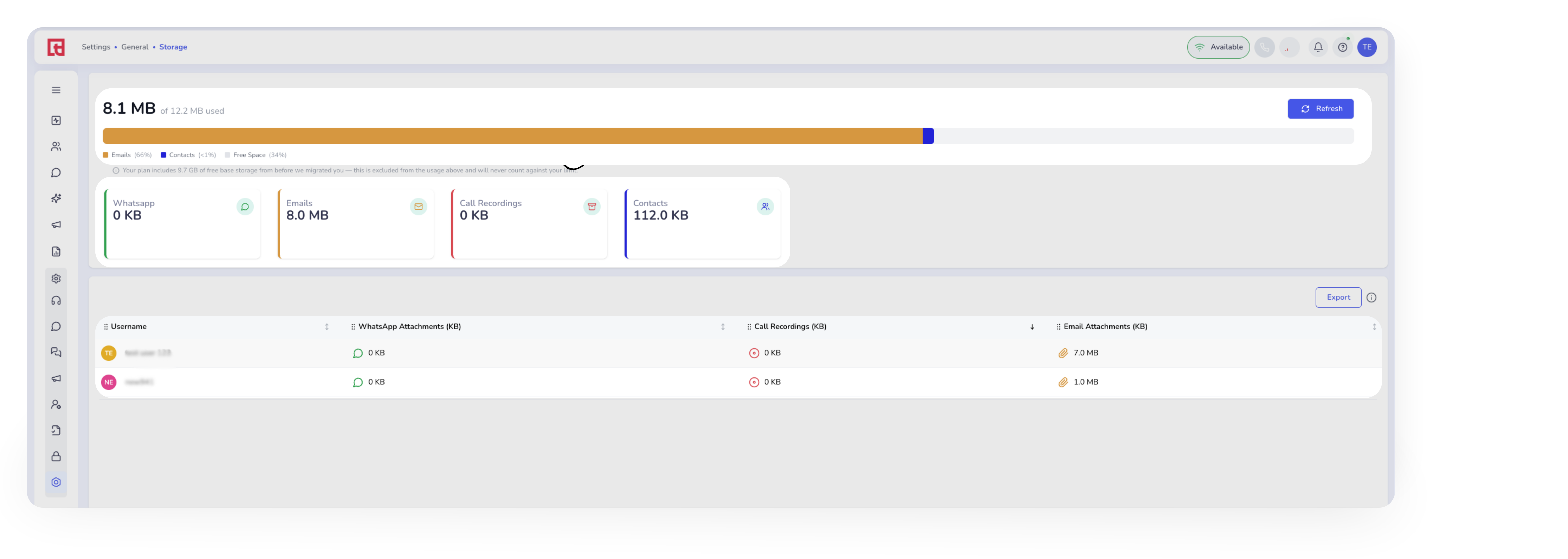The height and width of the screenshot is (559, 1568).
Task: Open the activity dashboard sidebar icon
Action: pyautogui.click(x=56, y=121)
